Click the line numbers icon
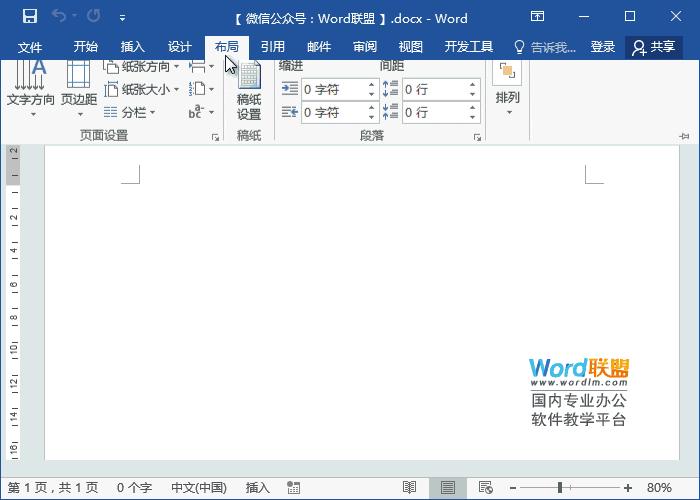This screenshot has height=500, width=700. point(201,89)
